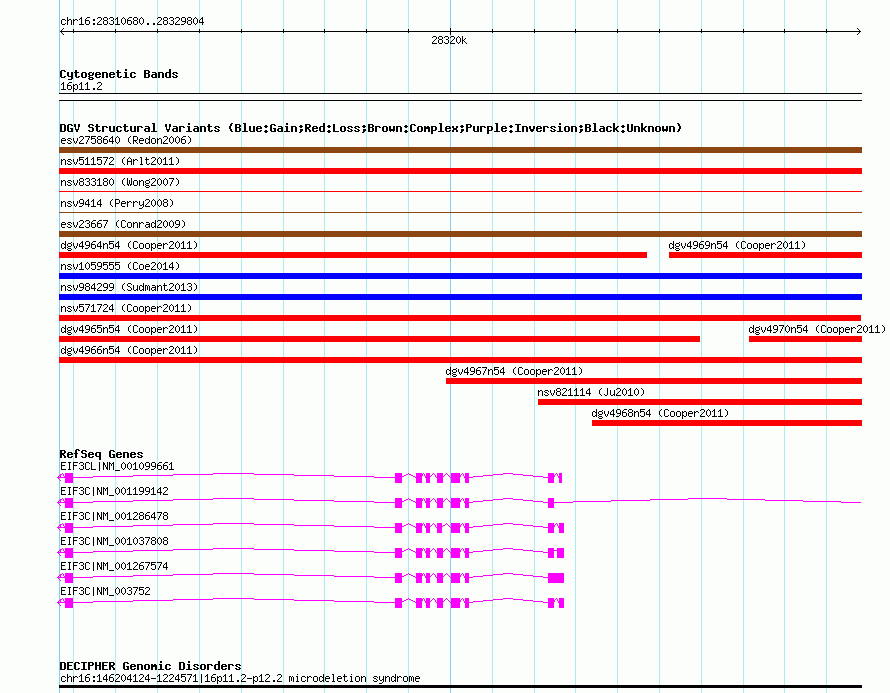Click the DECIPHER Genomic Disorders track title

150,666
